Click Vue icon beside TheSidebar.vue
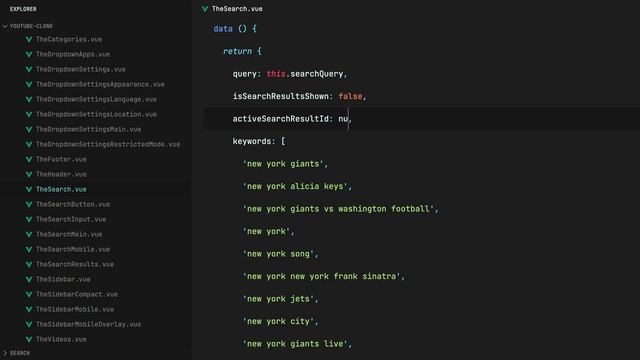 click(x=29, y=280)
